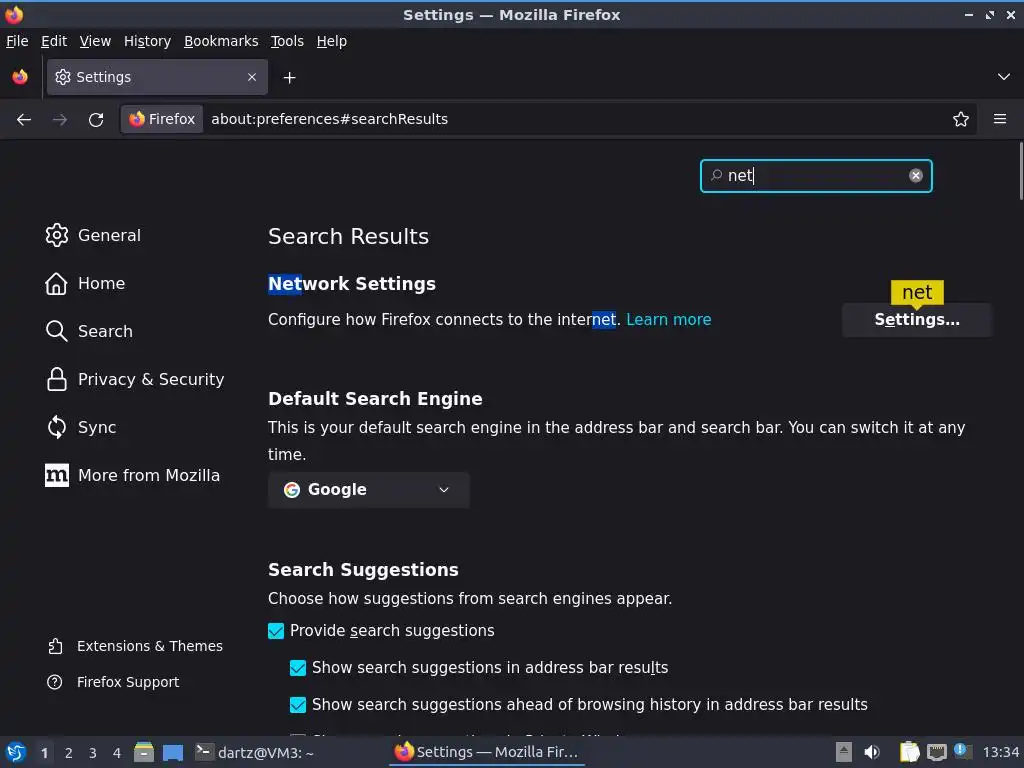Open the Tools menu

287,41
